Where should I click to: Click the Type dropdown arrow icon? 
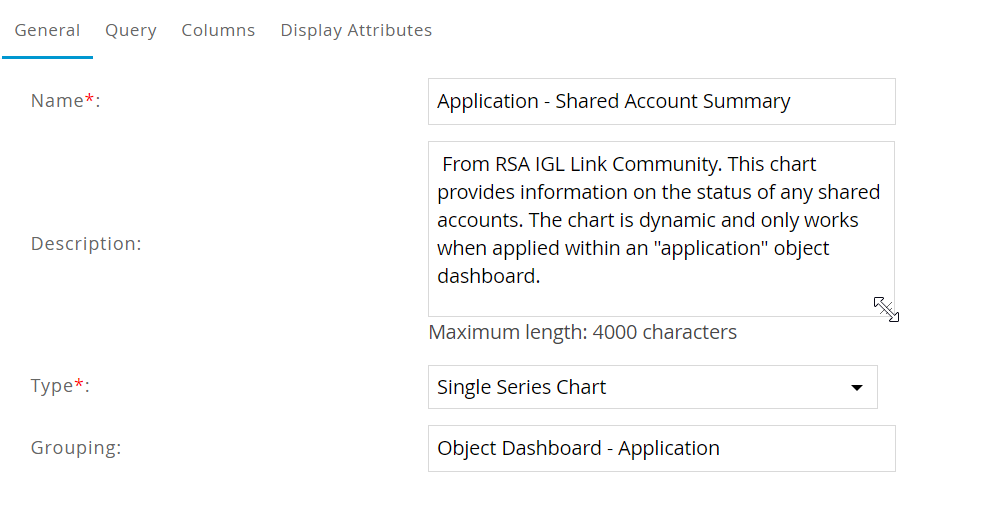click(x=856, y=388)
